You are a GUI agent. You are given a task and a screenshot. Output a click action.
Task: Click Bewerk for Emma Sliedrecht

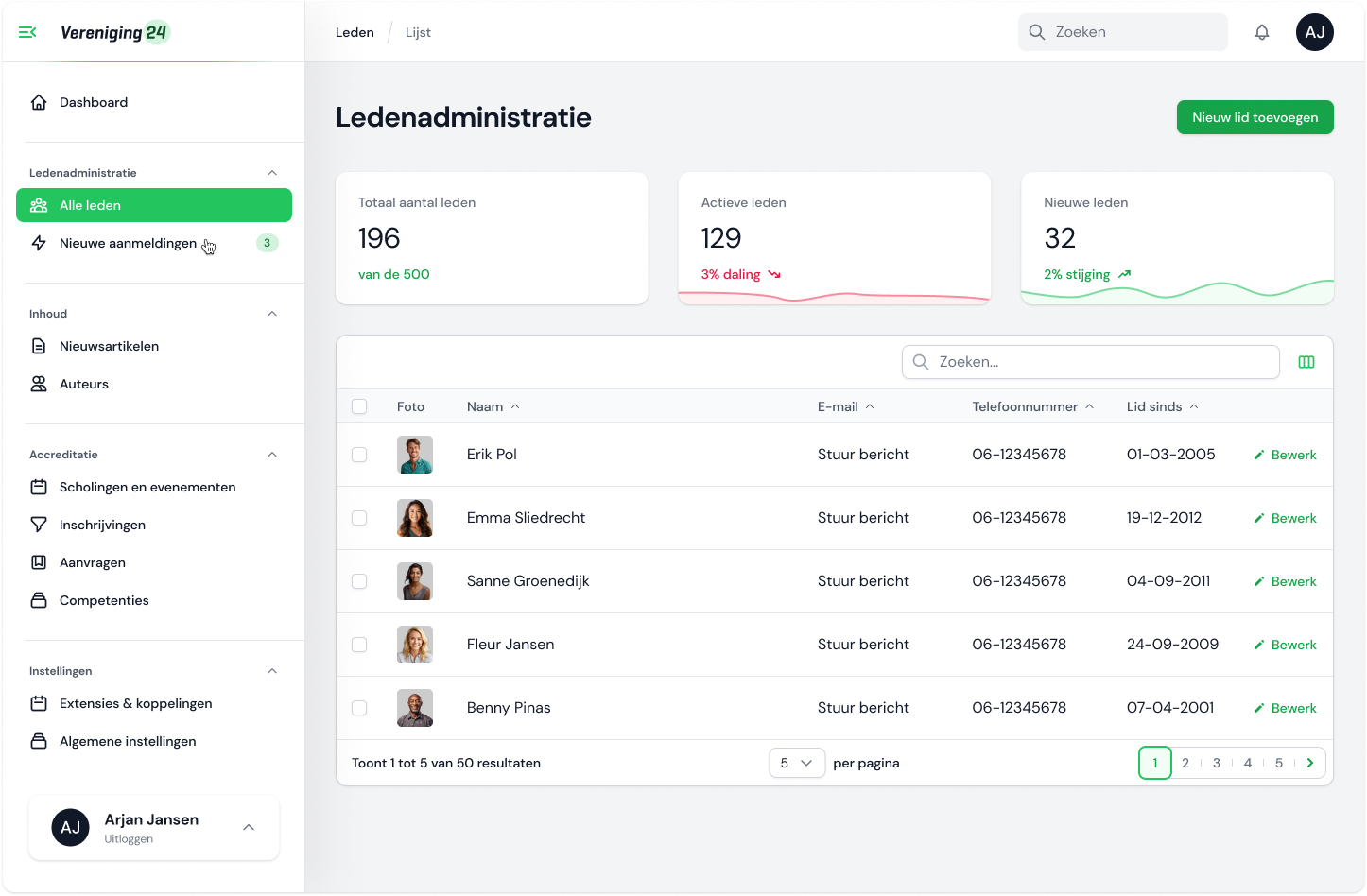1285,518
